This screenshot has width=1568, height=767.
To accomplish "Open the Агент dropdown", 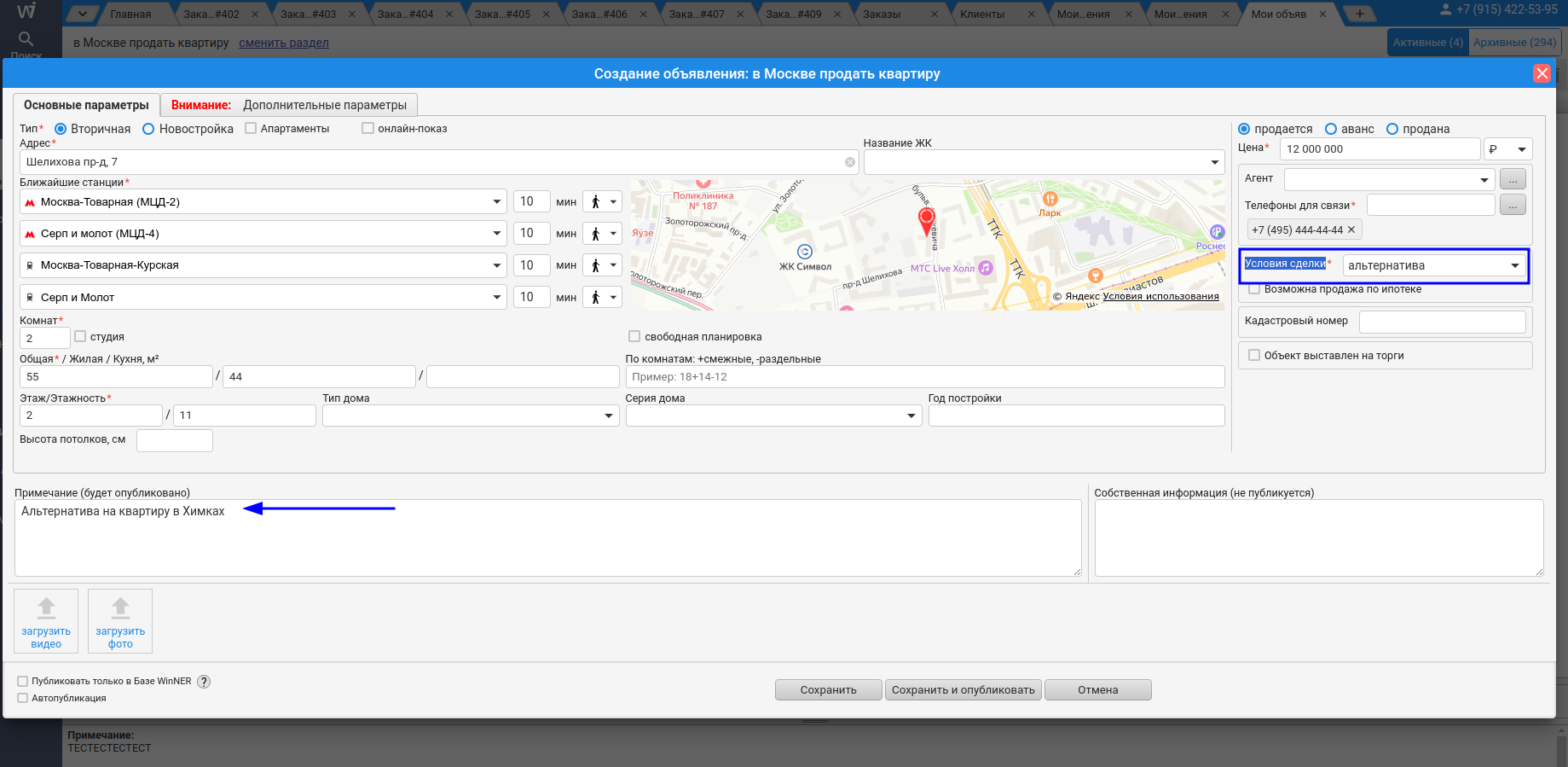I will tap(1484, 180).
